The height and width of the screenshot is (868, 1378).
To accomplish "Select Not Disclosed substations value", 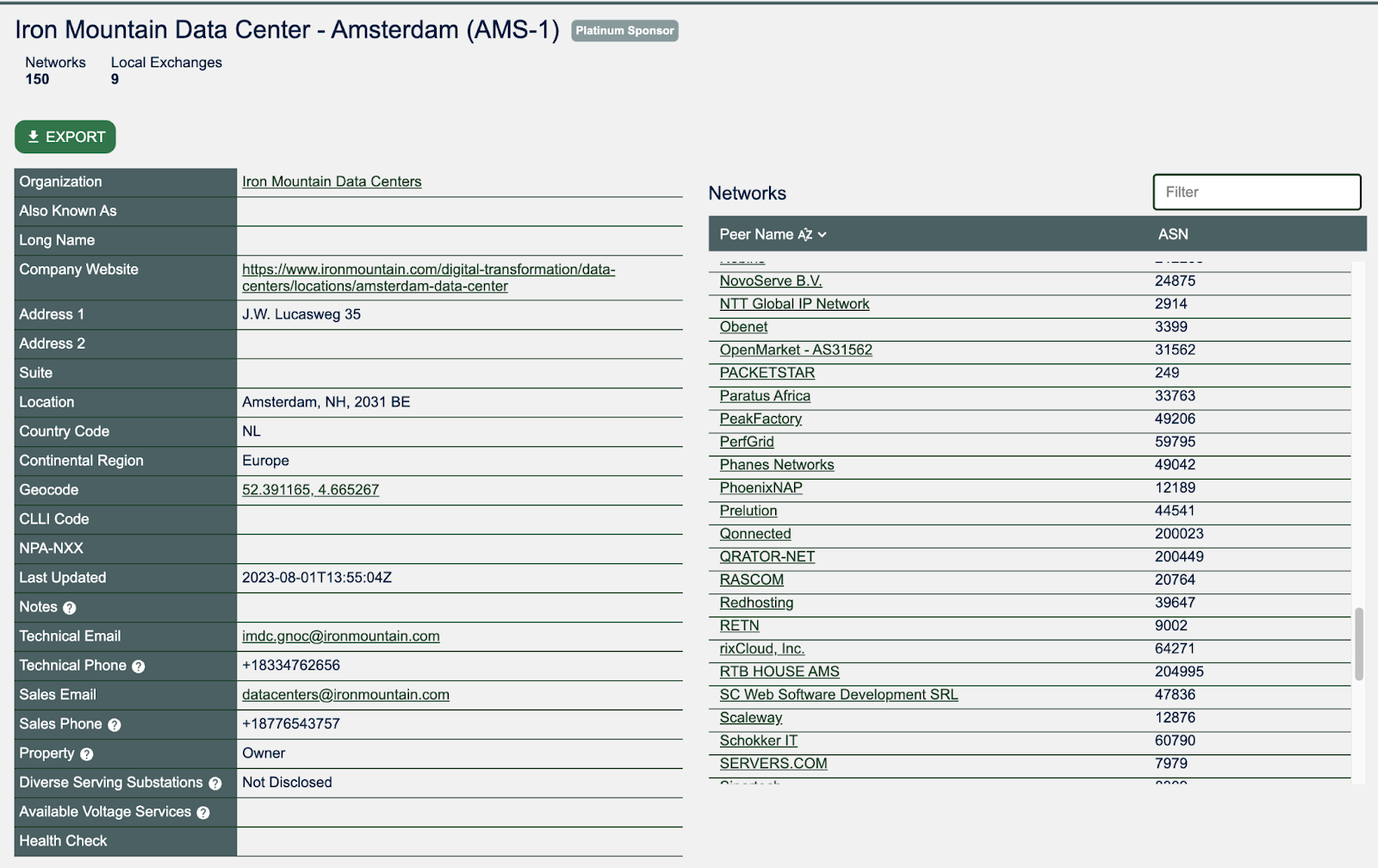I will [287, 783].
